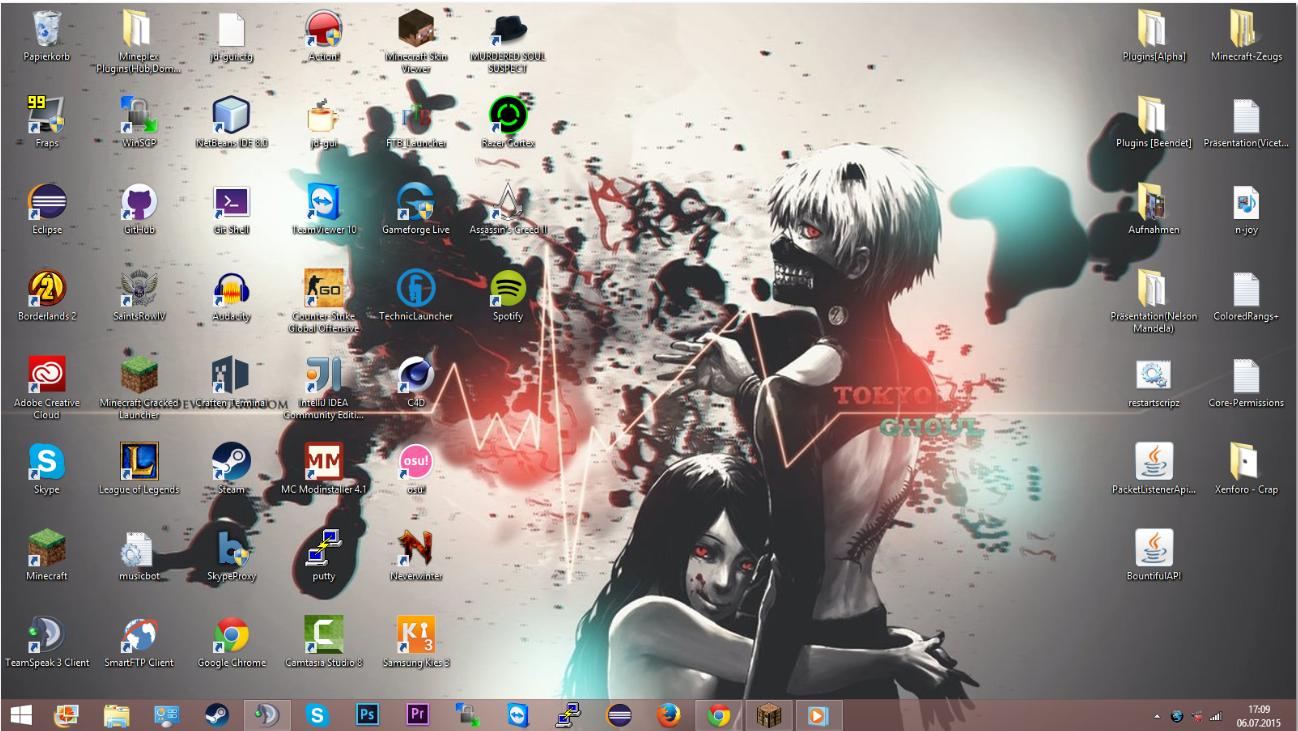The image size is (1298, 731).
Task: Open the Papierkorb recycle bin
Action: point(47,37)
